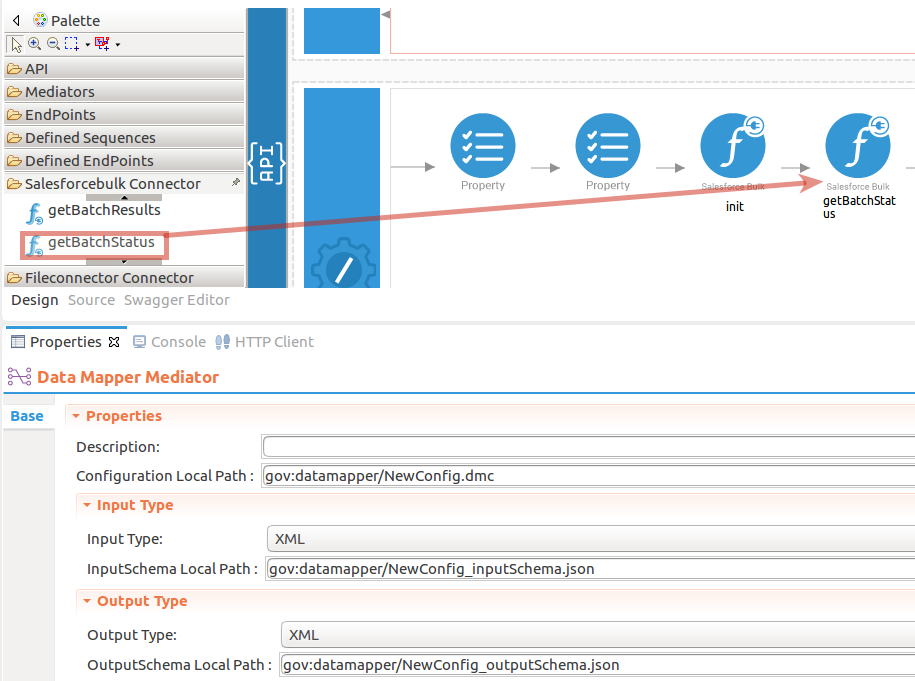Open the HTTP Client view tab
The height and width of the screenshot is (681, 915).
click(x=264, y=342)
